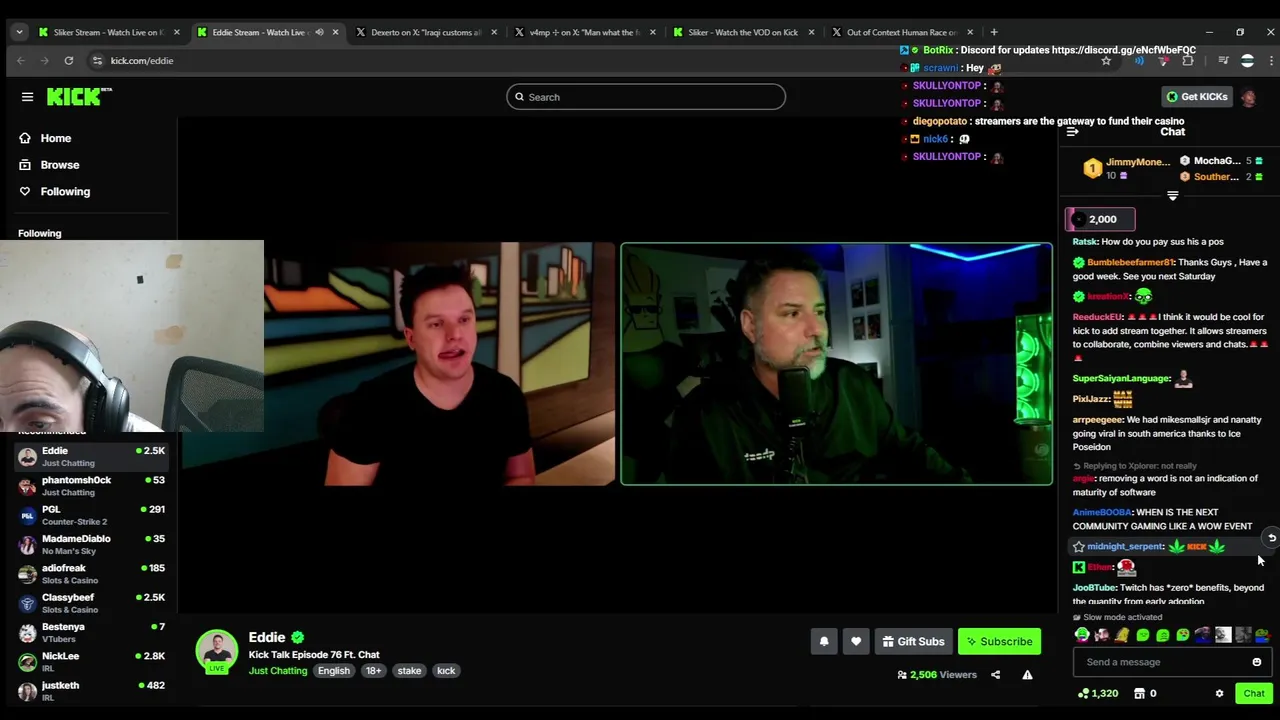Collapse the chat panel arrow icon
The image size is (1280, 720).
click(x=1072, y=132)
